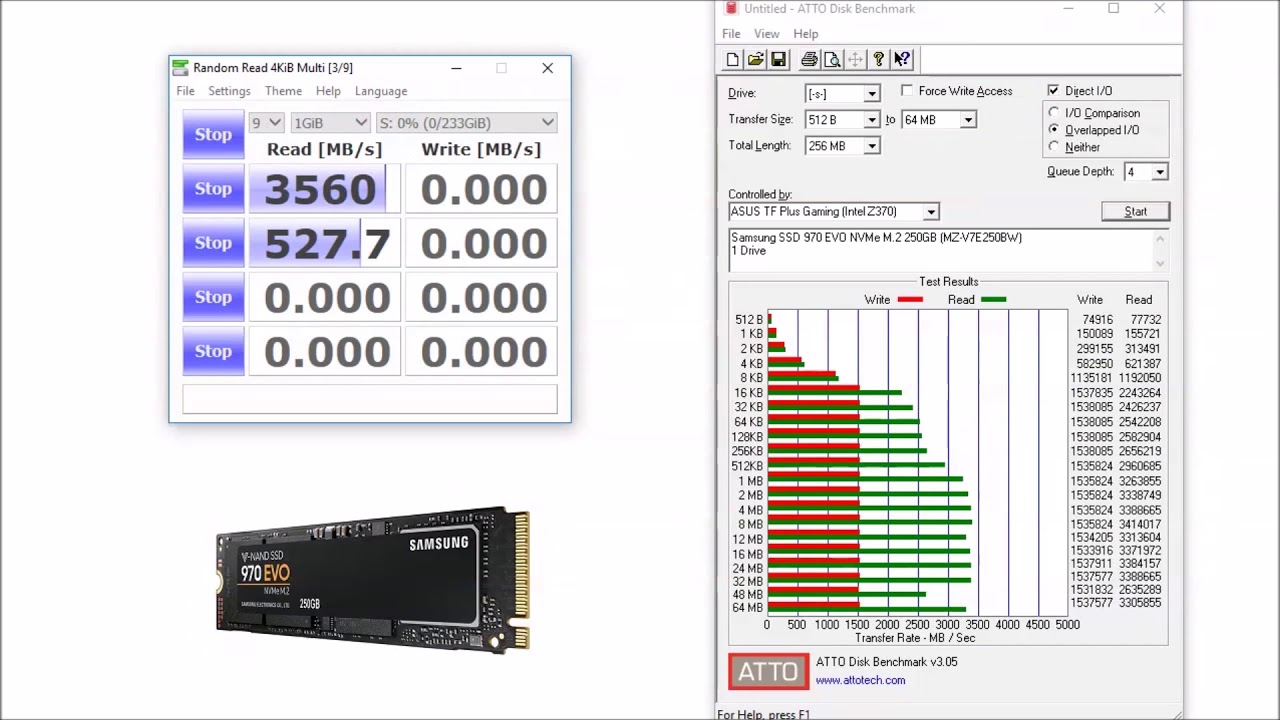Image resolution: width=1280 pixels, height=720 pixels.
Task: Select the Overlapped I/O radio button
Action: 1054,130
